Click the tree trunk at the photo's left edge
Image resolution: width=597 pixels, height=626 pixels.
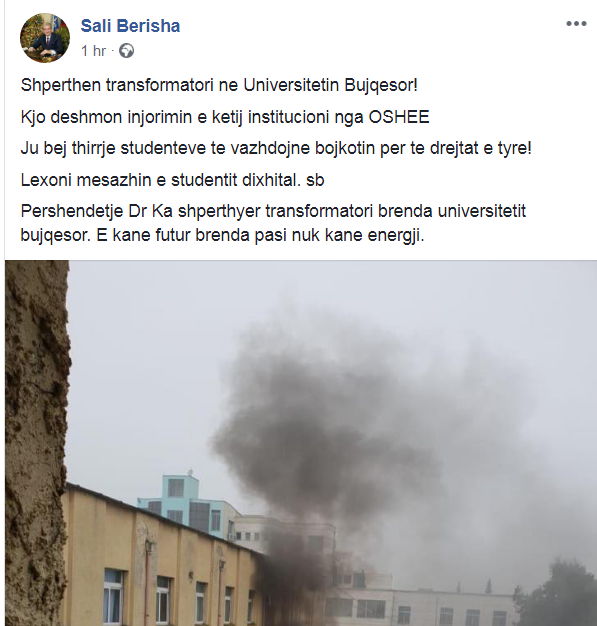click(36, 443)
